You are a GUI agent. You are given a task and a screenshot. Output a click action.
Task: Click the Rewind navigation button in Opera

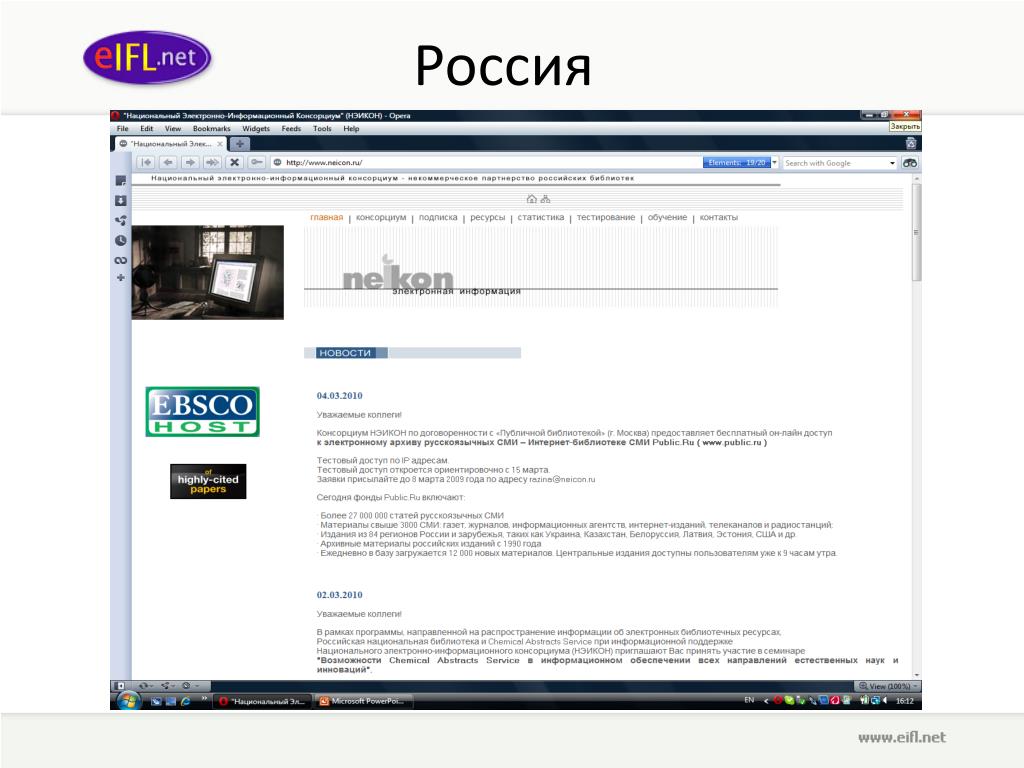click(146, 163)
